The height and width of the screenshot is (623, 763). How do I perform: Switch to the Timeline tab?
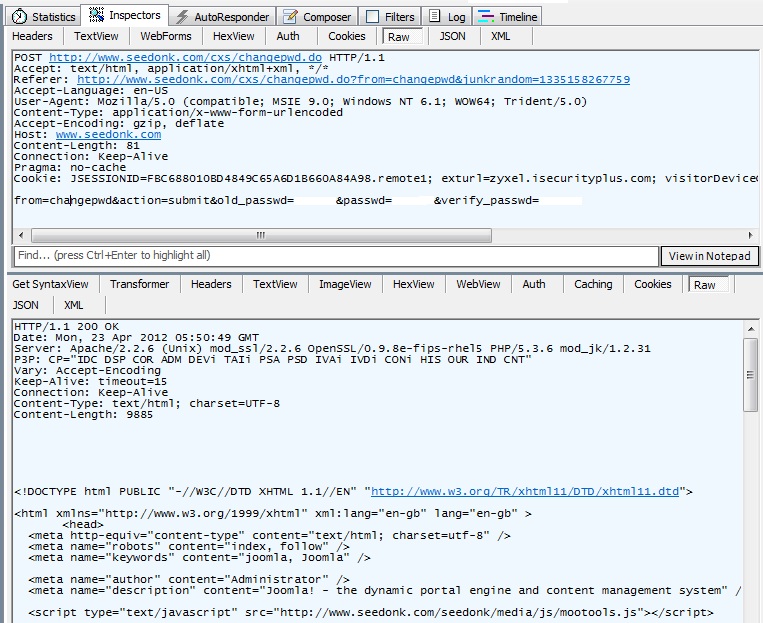point(507,17)
